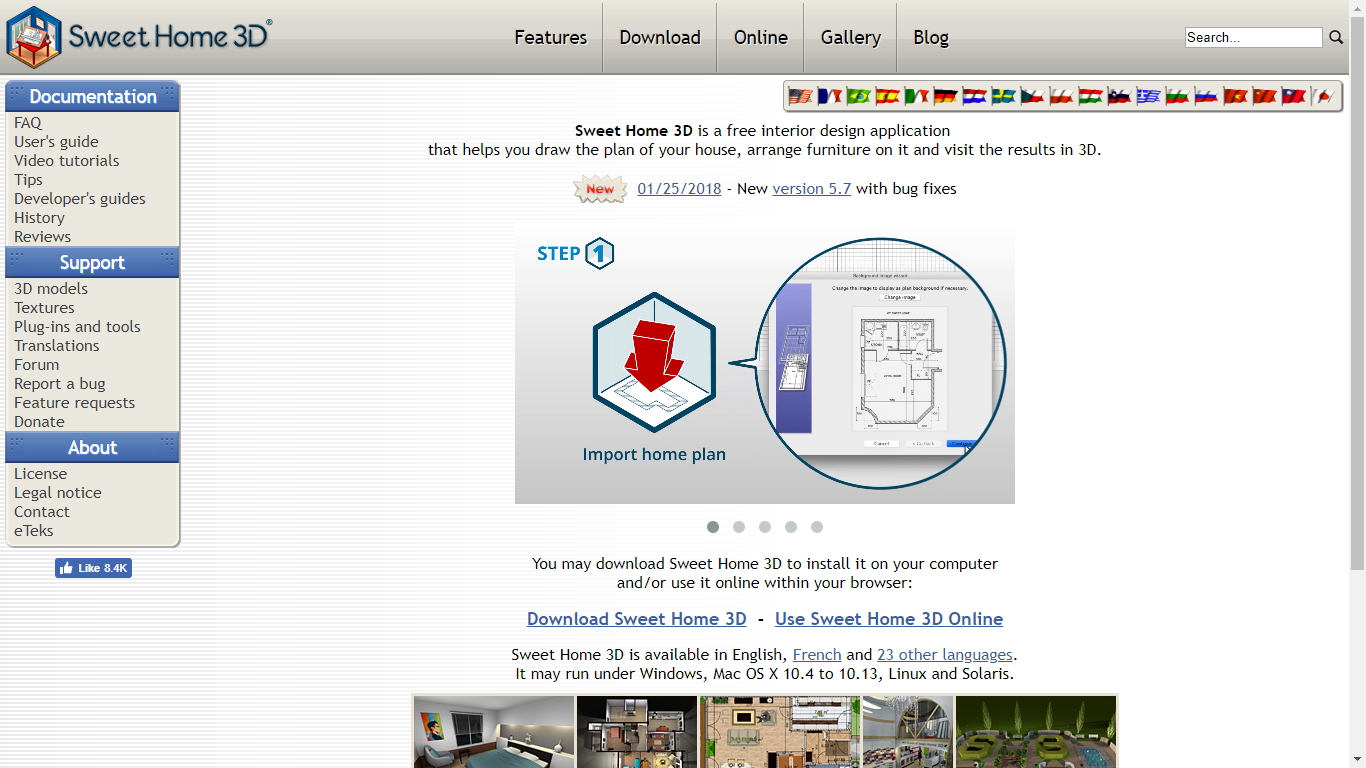Screen dimensions: 1366x768
Task: Click the Step 1 Import home plan slide
Action: pos(765,364)
